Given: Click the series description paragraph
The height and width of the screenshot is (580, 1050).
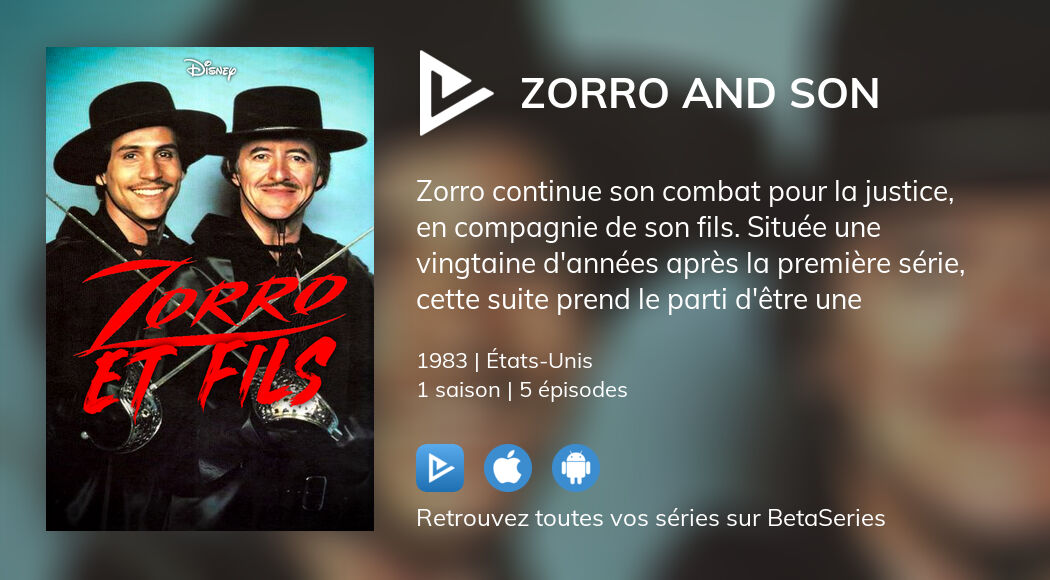Looking at the screenshot, I should coord(690,246).
